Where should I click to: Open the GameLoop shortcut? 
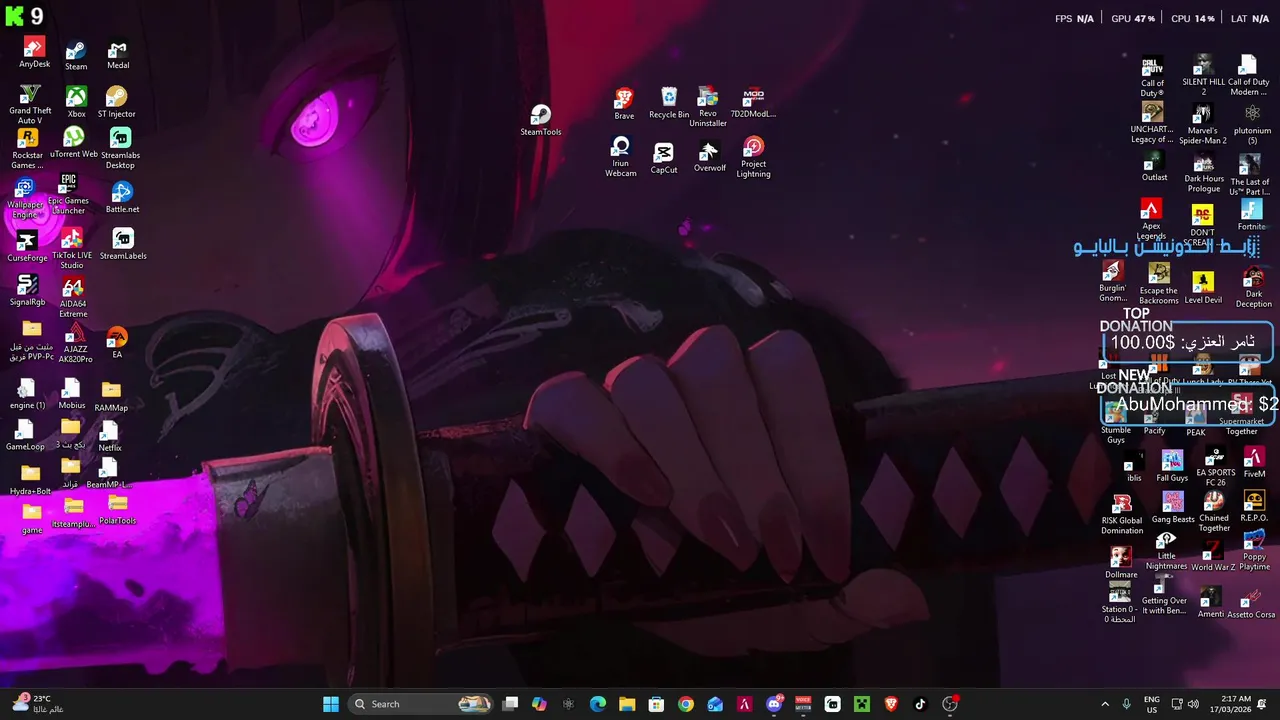coord(25,435)
